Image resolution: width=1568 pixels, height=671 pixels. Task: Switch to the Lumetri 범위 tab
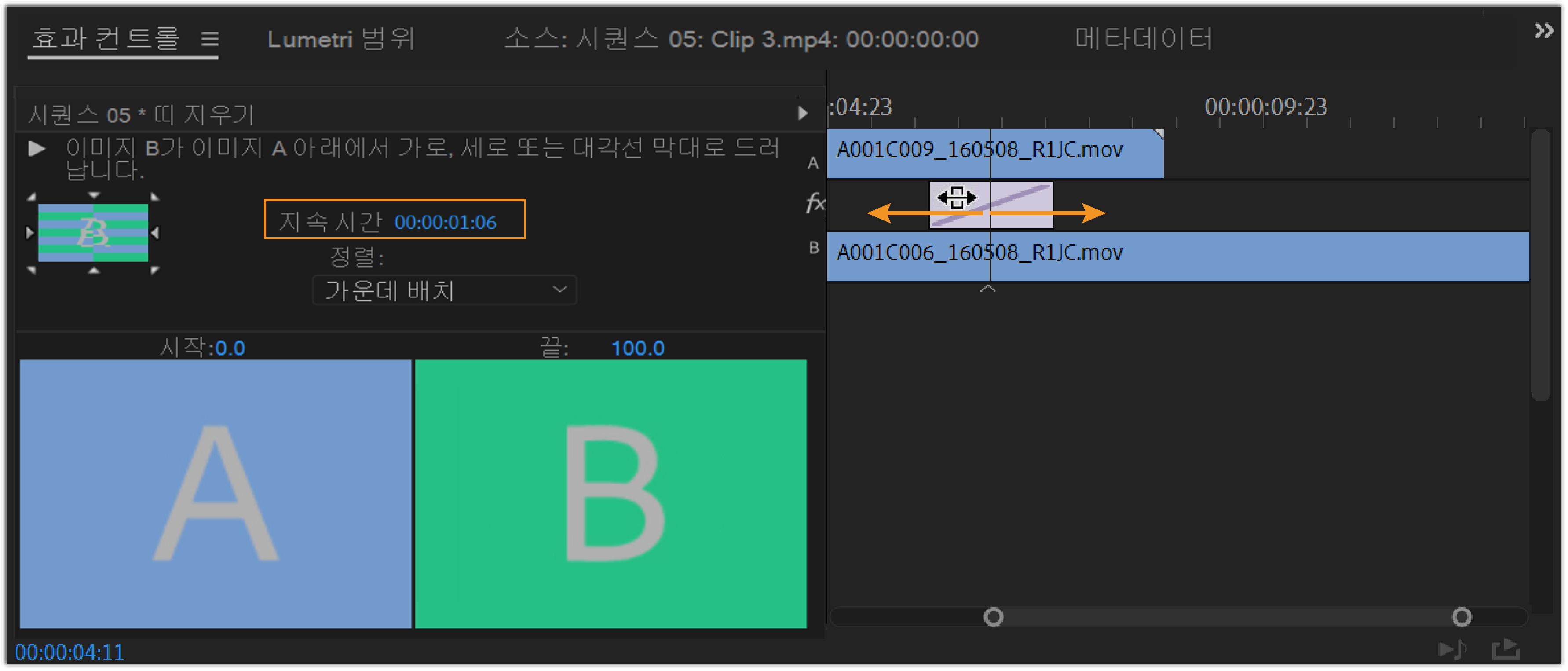(x=341, y=40)
